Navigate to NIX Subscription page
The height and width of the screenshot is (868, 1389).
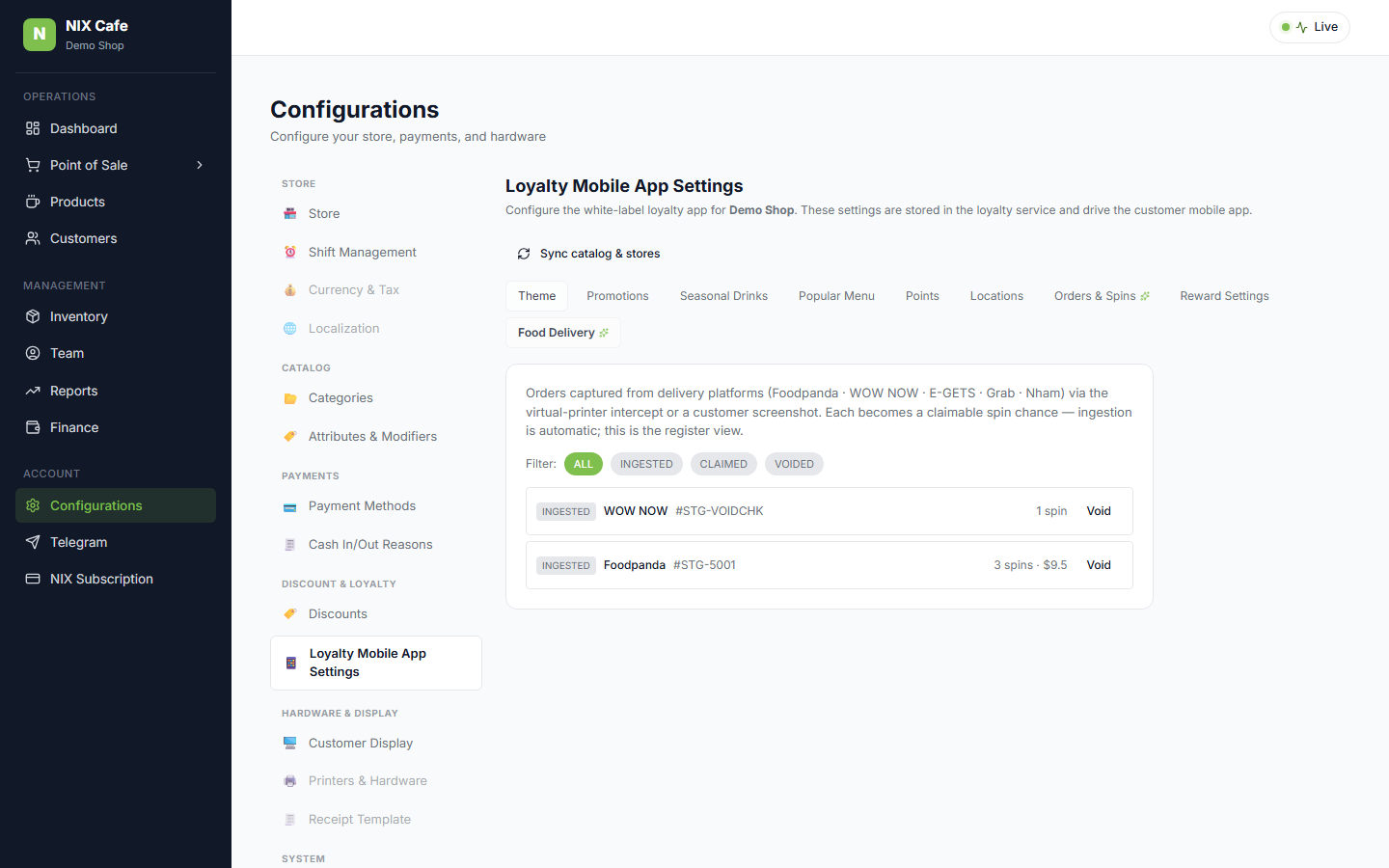point(116,579)
